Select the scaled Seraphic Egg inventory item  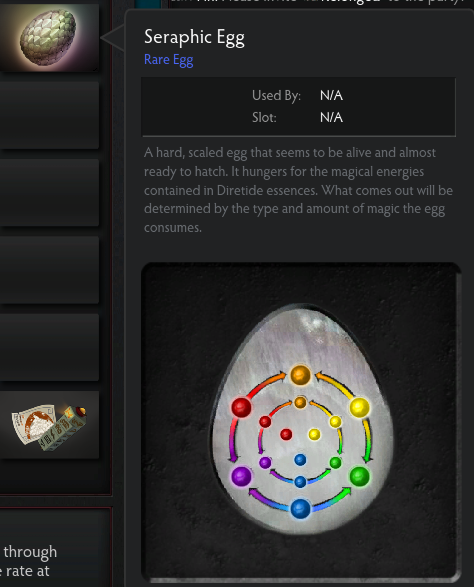tap(49, 37)
